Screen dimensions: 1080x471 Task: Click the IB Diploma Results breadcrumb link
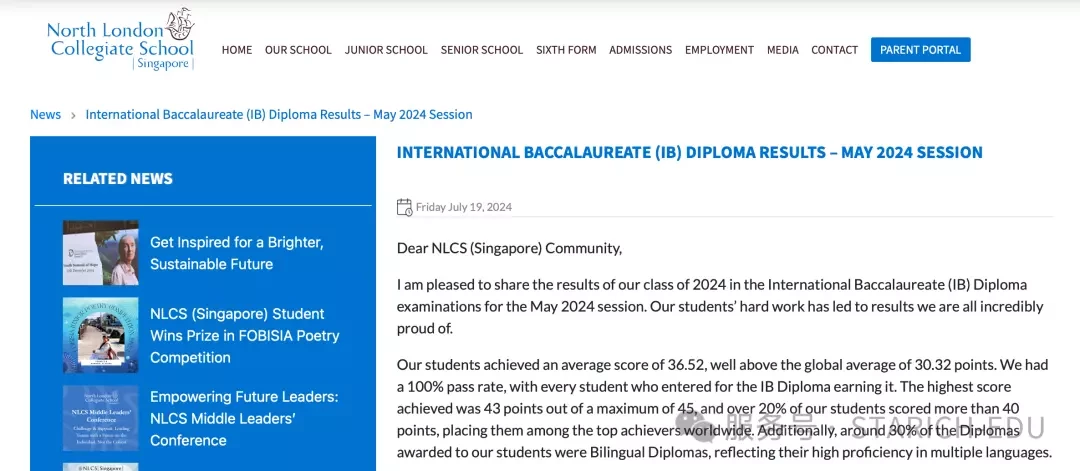[279, 114]
